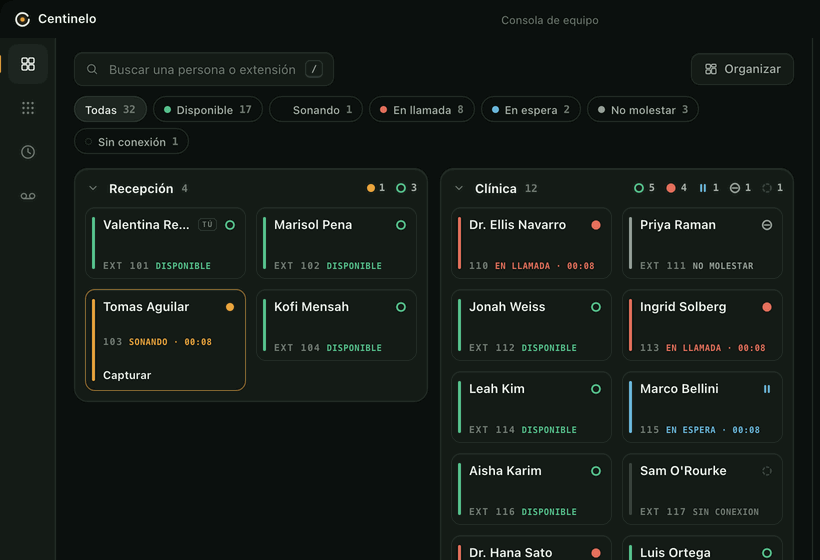Screen dimensions: 820x560
Task: Click the Recepción group title
Action: pyautogui.click(x=141, y=188)
